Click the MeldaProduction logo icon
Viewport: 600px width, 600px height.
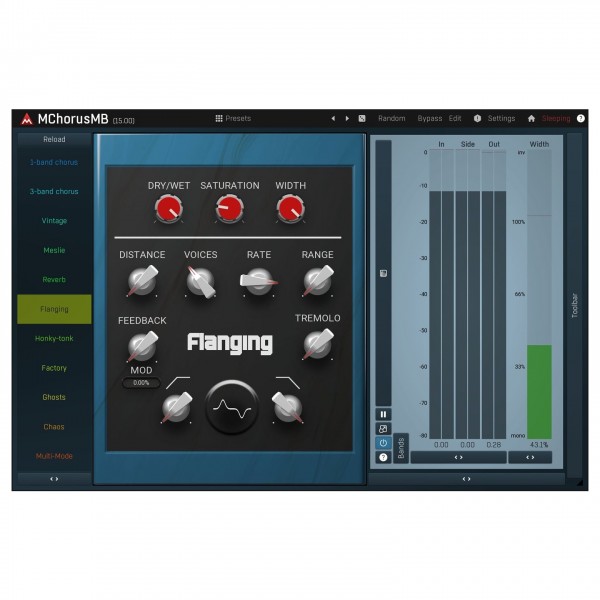pos(26,119)
